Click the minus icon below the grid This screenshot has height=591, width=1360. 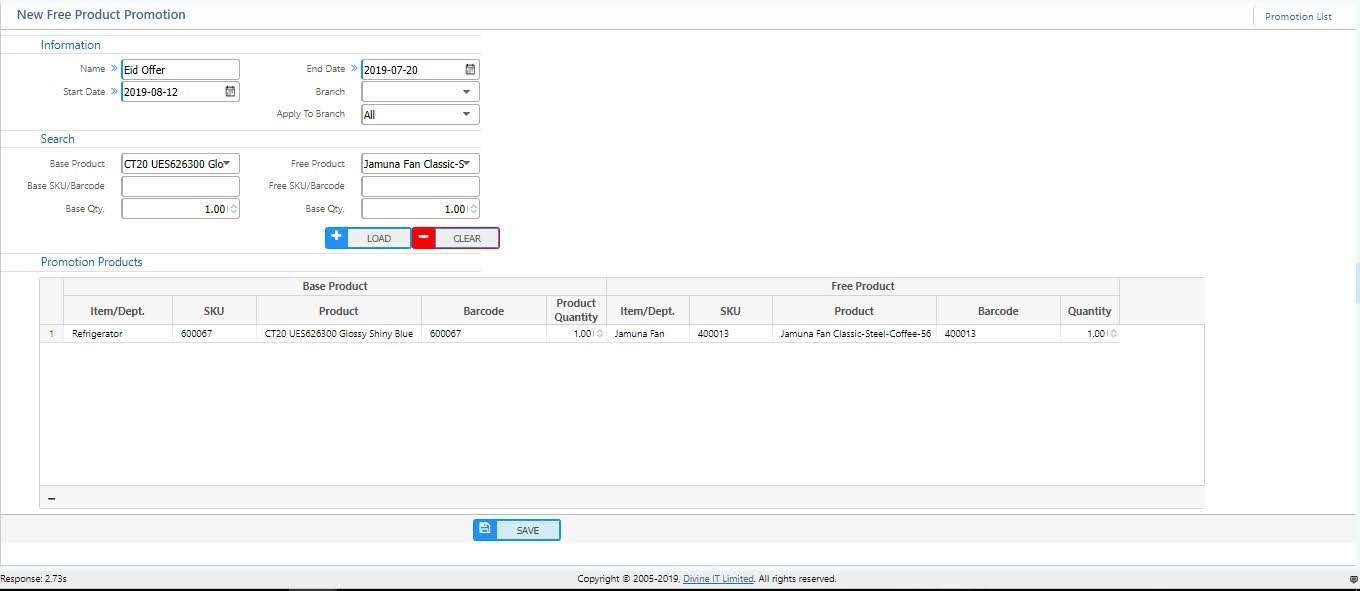coord(52,498)
